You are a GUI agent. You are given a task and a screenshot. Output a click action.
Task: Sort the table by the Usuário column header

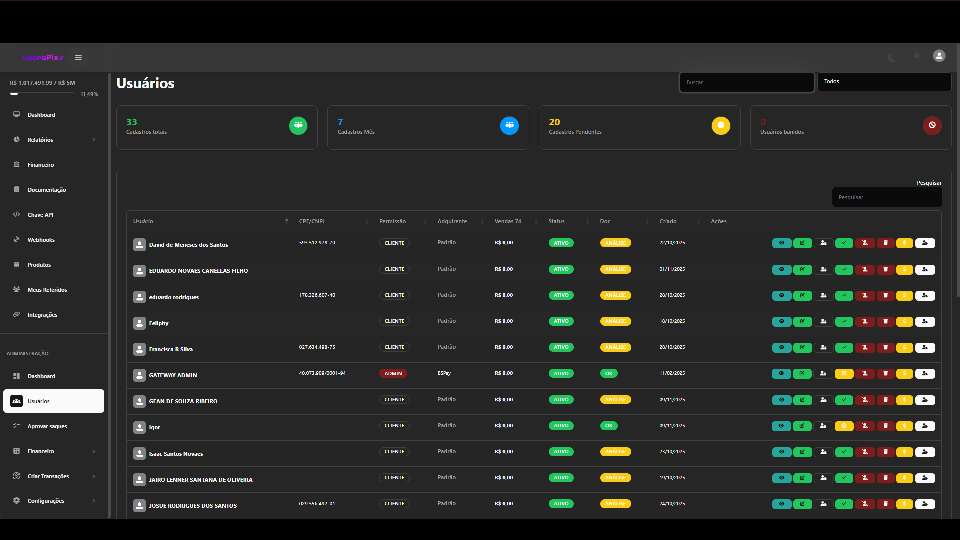coord(144,221)
